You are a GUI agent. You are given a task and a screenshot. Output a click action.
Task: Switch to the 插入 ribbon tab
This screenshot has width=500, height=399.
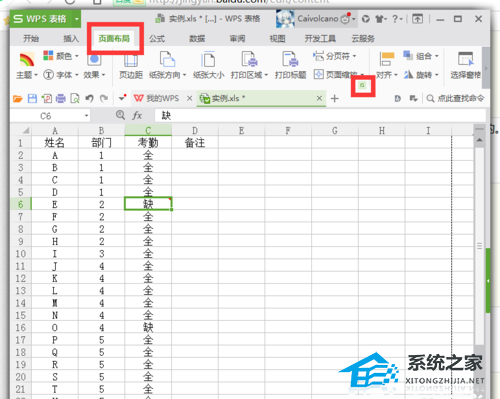(71, 39)
